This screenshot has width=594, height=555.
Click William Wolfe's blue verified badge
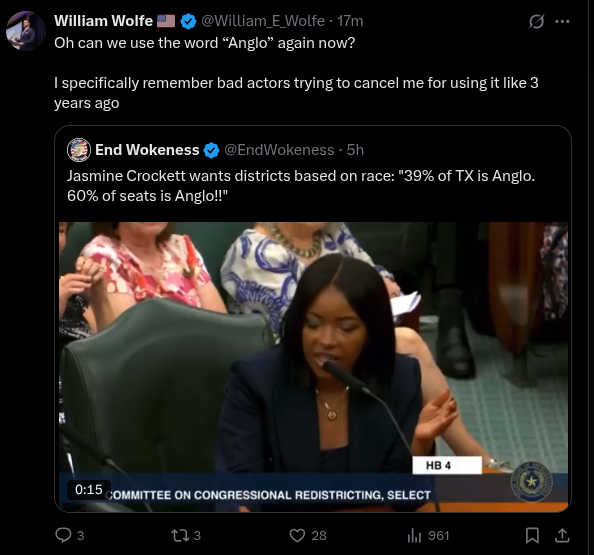188,21
